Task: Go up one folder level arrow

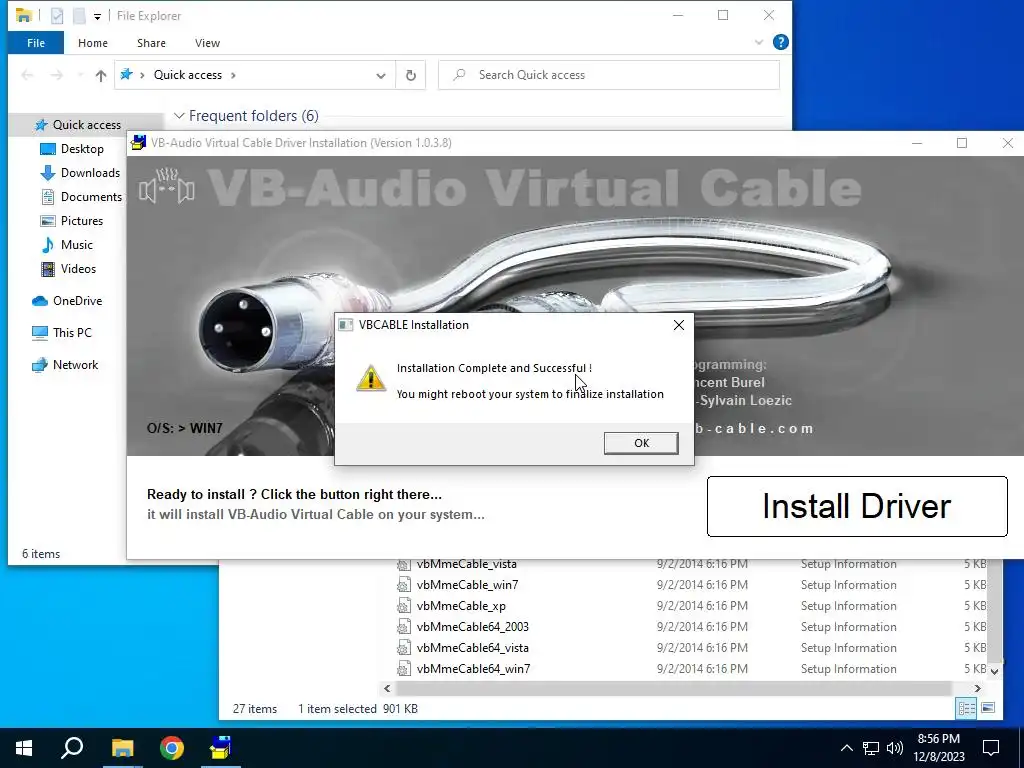Action: click(x=101, y=75)
